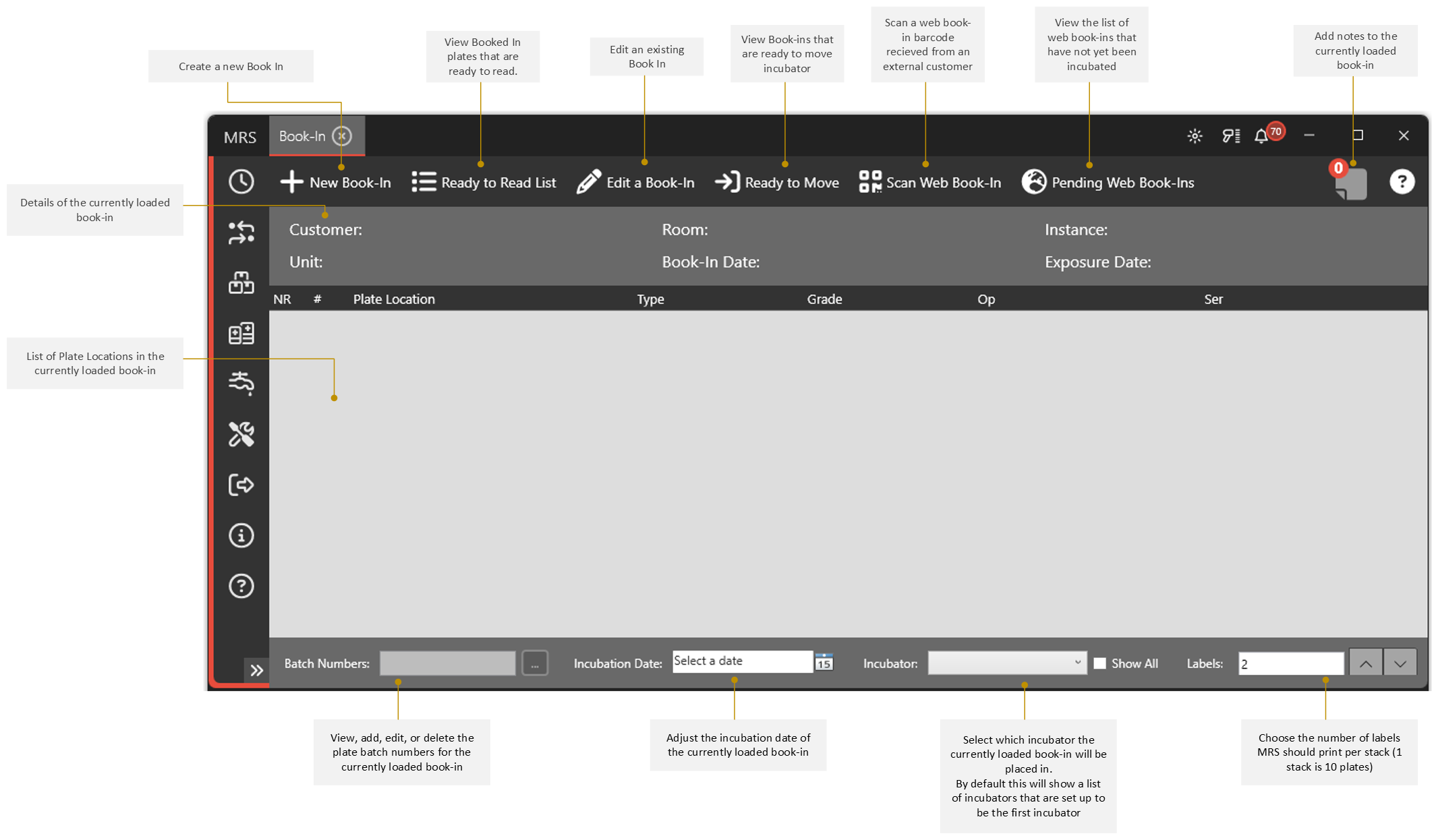Open the info circle sidebar icon
The height and width of the screenshot is (840, 1438).
point(241,535)
